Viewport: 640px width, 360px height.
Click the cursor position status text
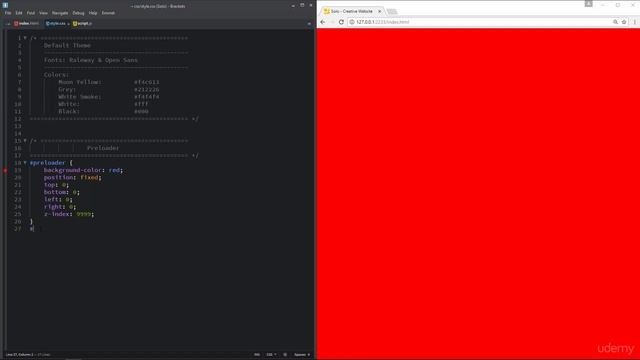[x=20, y=355]
